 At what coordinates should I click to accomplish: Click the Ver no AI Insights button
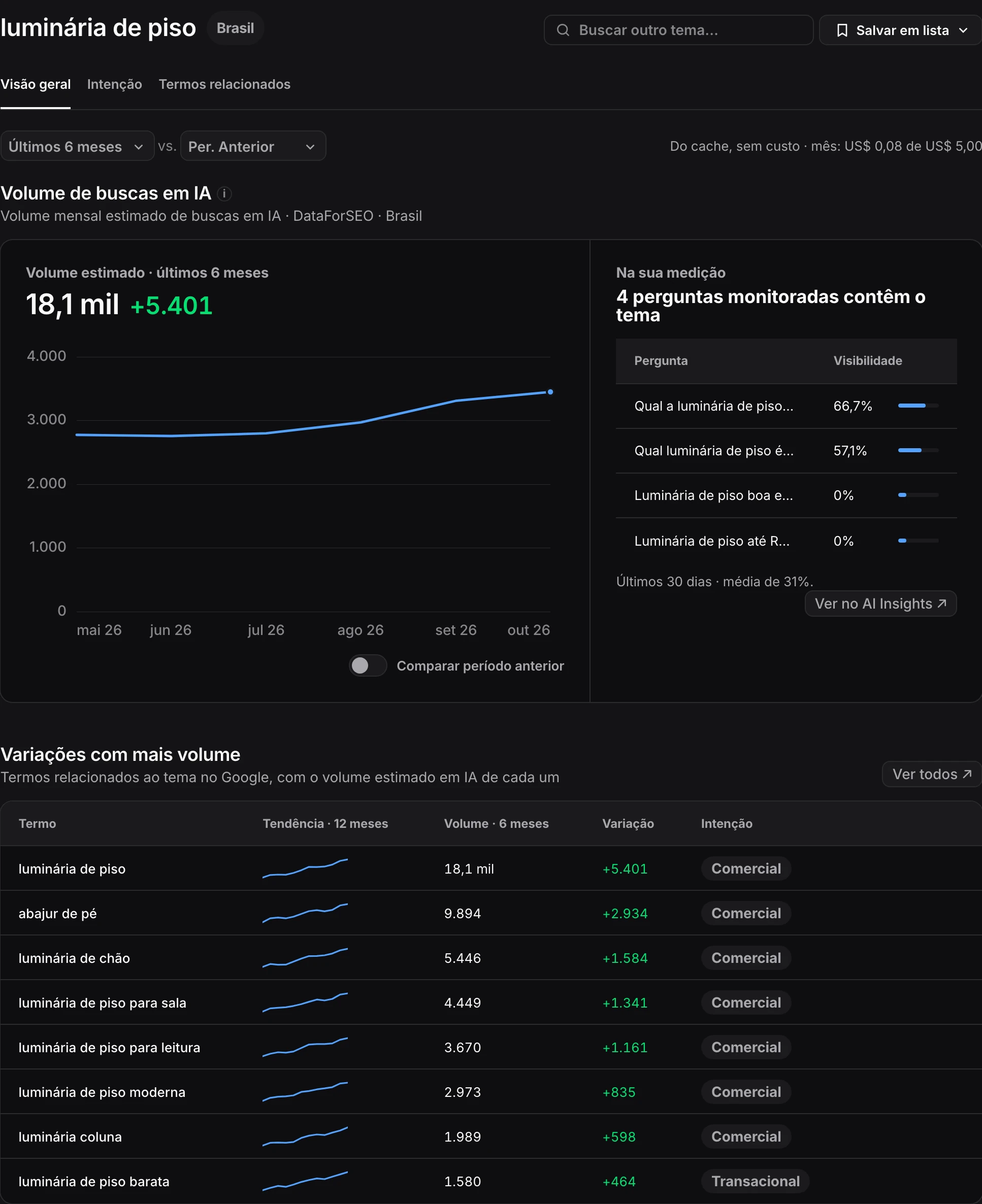(x=880, y=604)
